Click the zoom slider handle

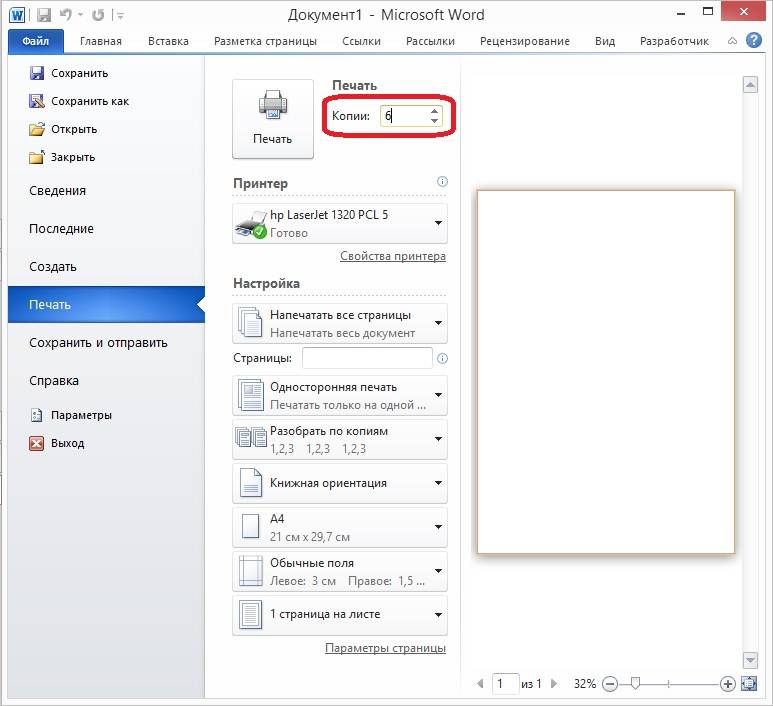point(635,683)
